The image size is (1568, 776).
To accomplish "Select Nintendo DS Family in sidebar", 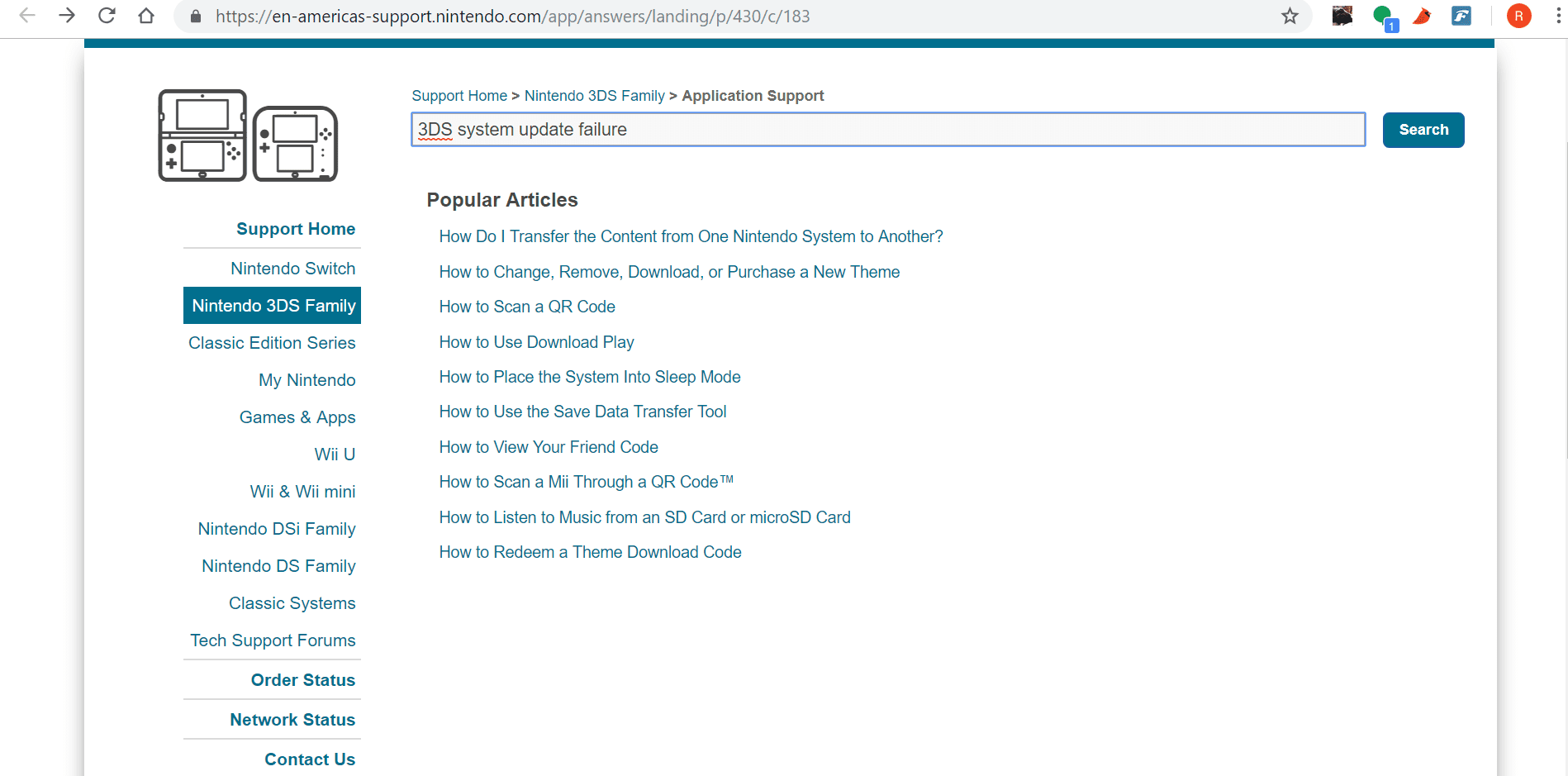I will click(x=279, y=566).
